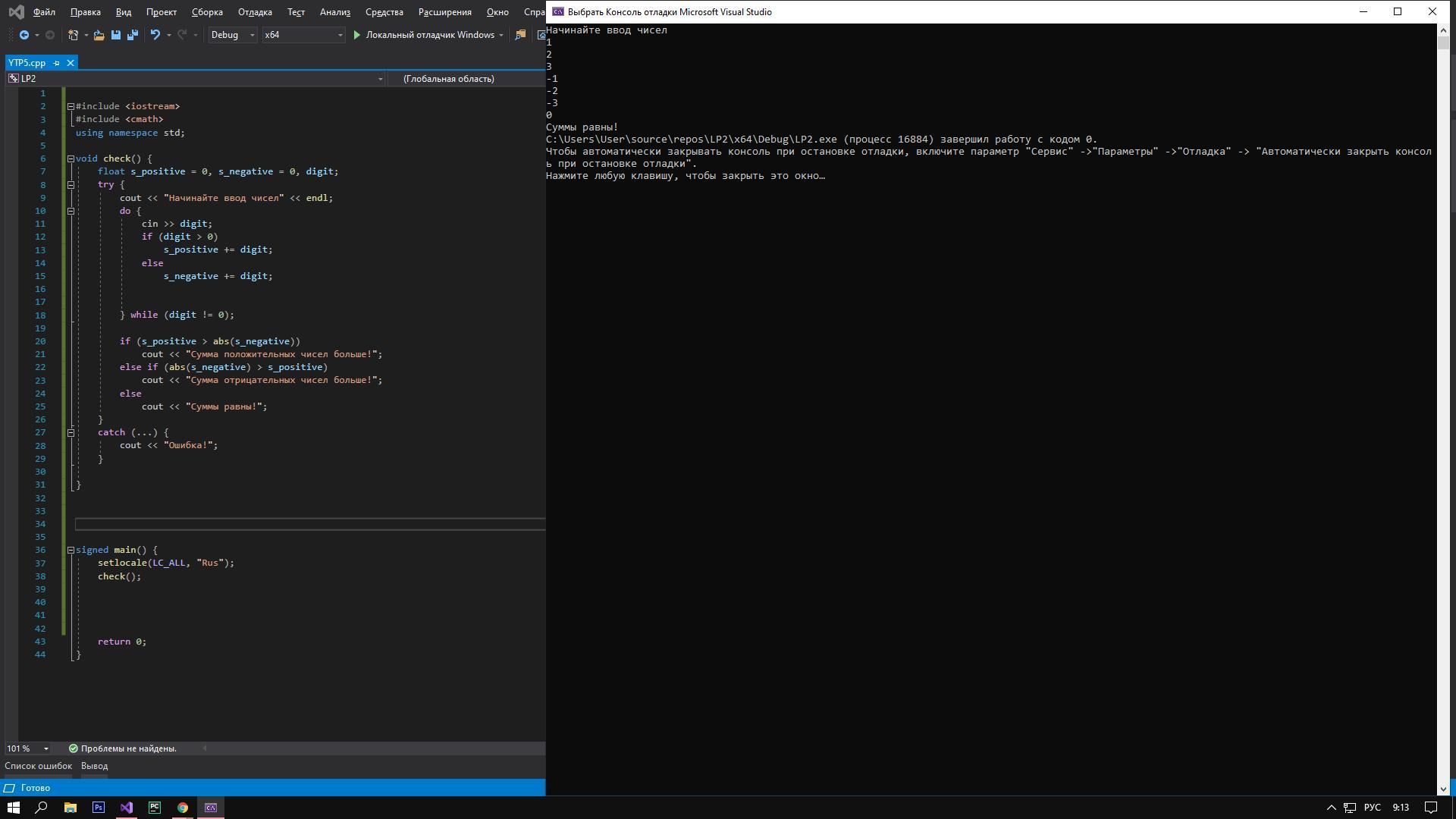Open Google Chrome from the taskbar
The image size is (1456, 819).
[x=183, y=808]
